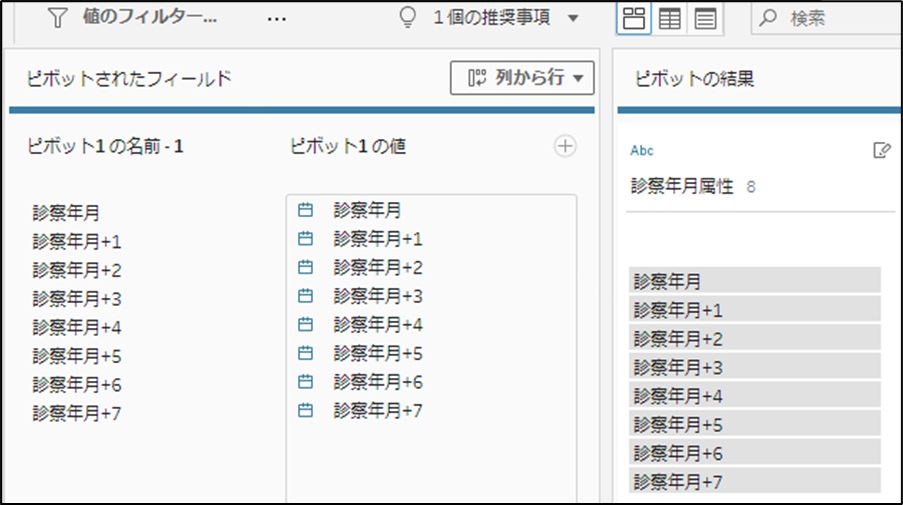Open the 列から行 pivot type dropdown
This screenshot has height=505, width=903.
point(522,78)
